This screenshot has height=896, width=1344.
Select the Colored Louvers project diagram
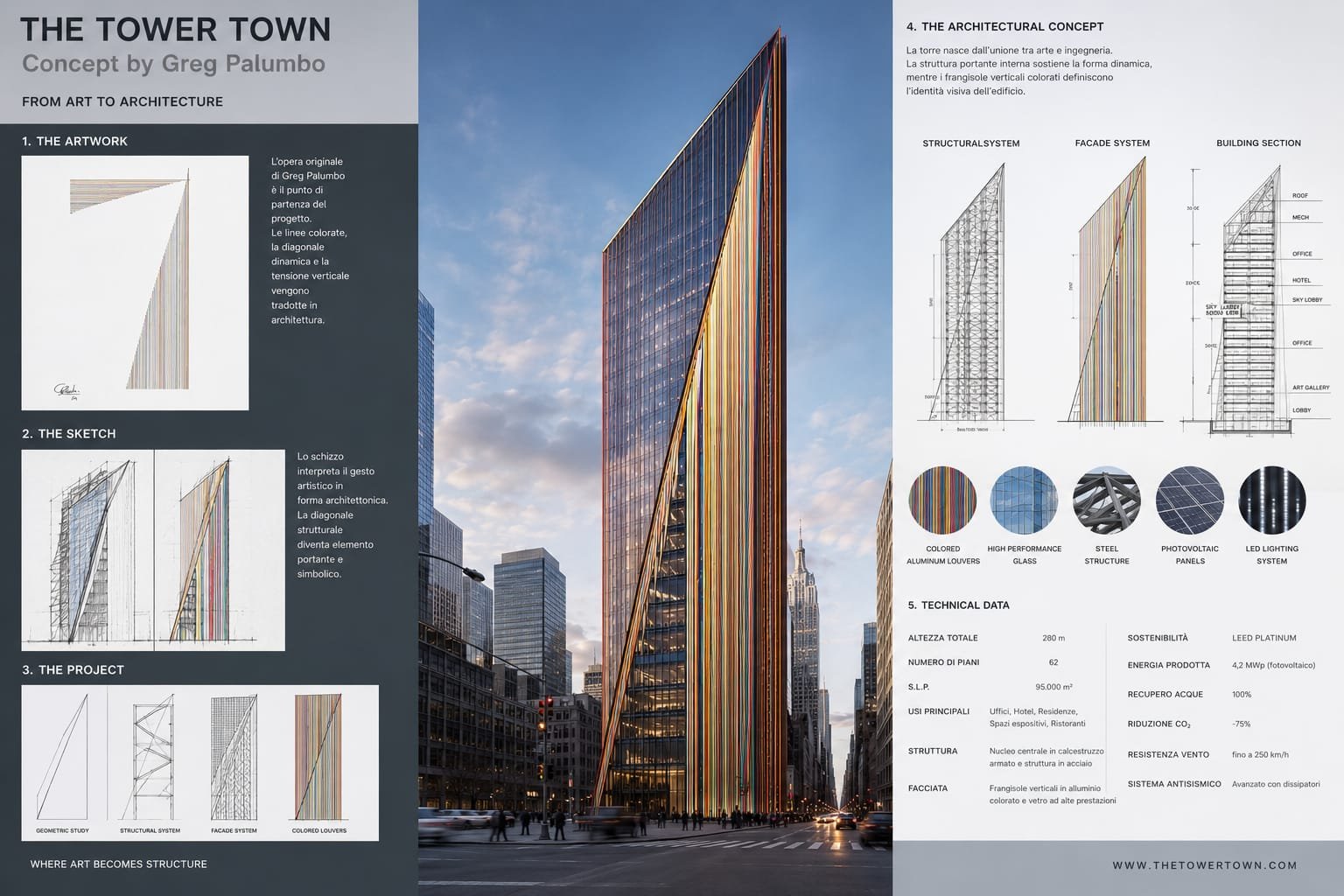(318, 757)
